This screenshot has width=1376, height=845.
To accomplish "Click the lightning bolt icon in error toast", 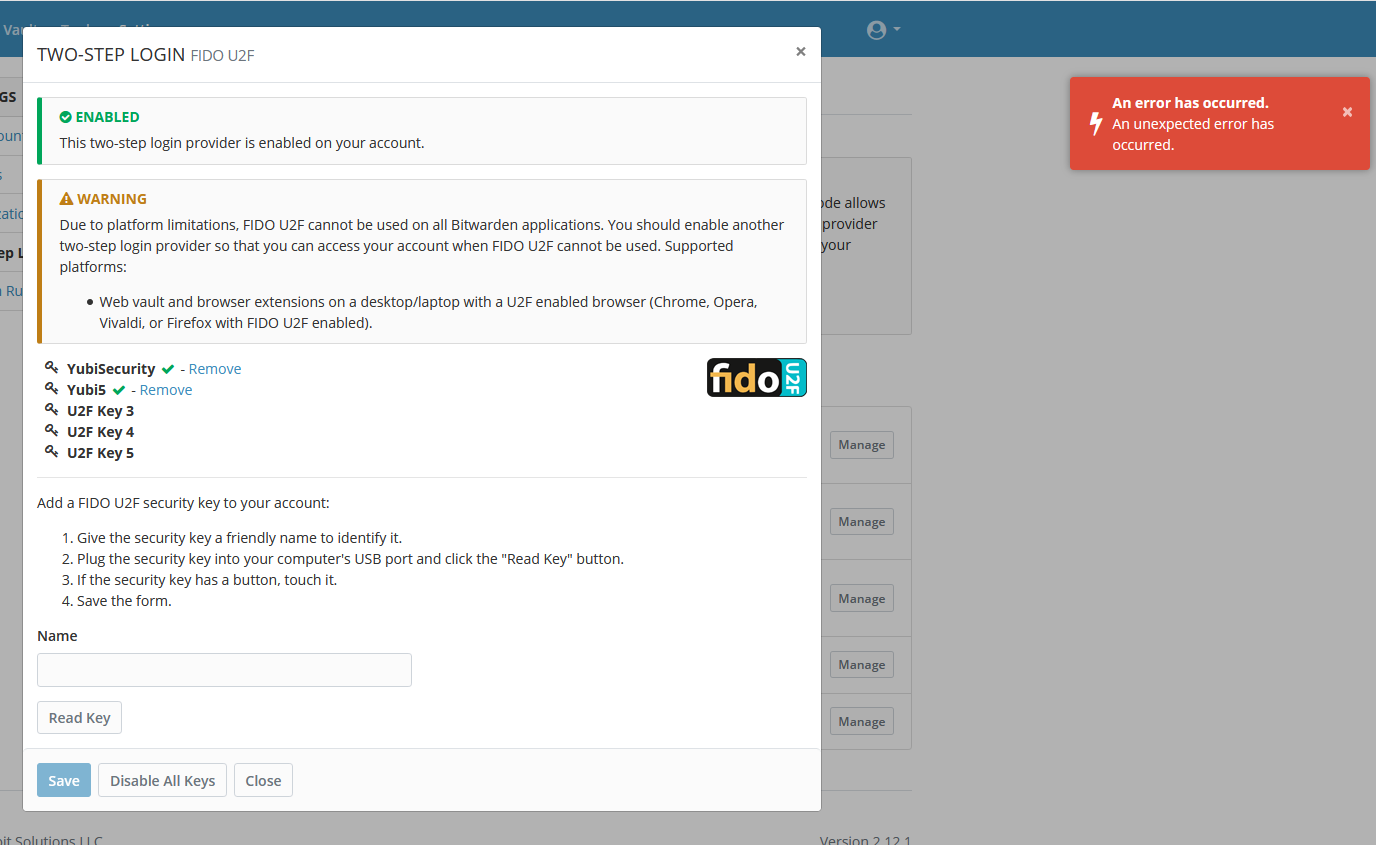I will 1095,124.
